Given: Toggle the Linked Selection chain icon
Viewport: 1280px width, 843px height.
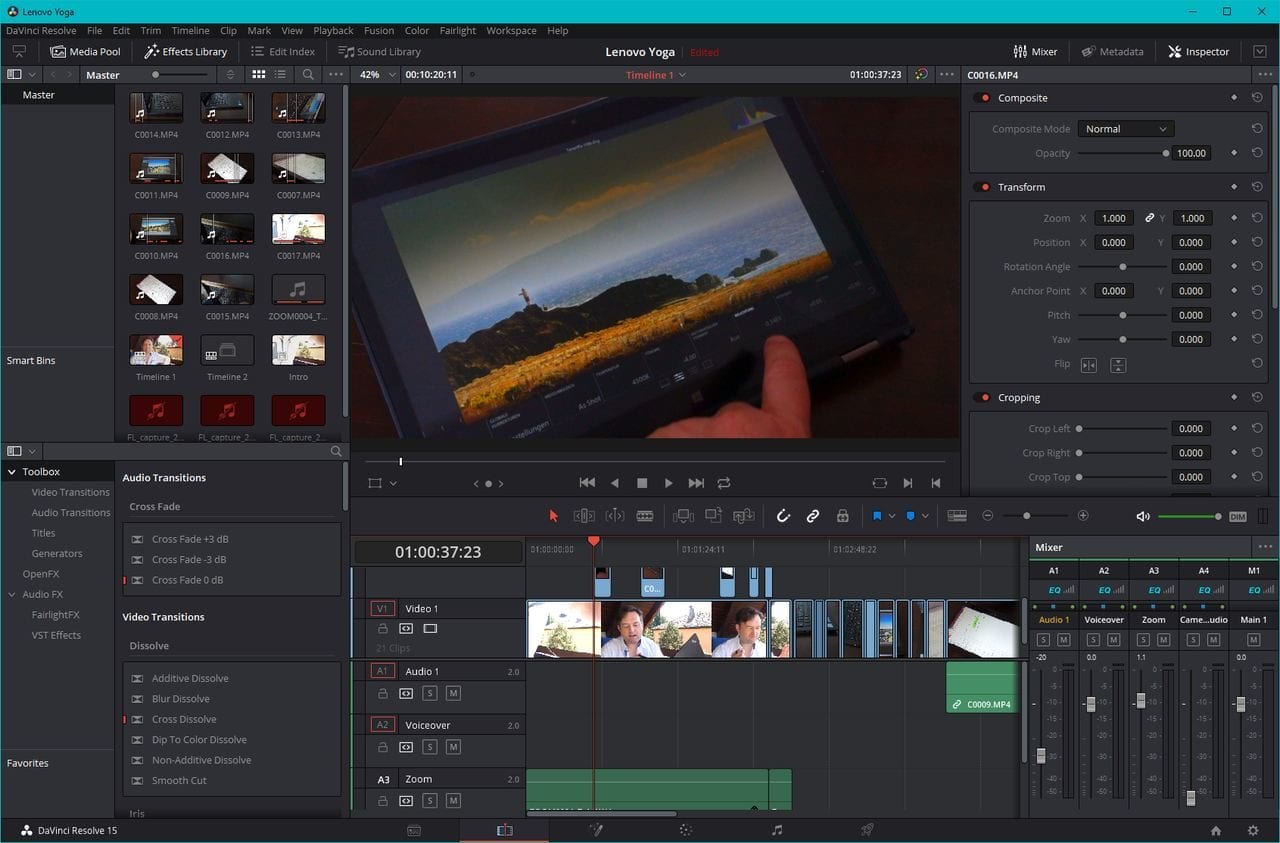Looking at the screenshot, I should [813, 516].
